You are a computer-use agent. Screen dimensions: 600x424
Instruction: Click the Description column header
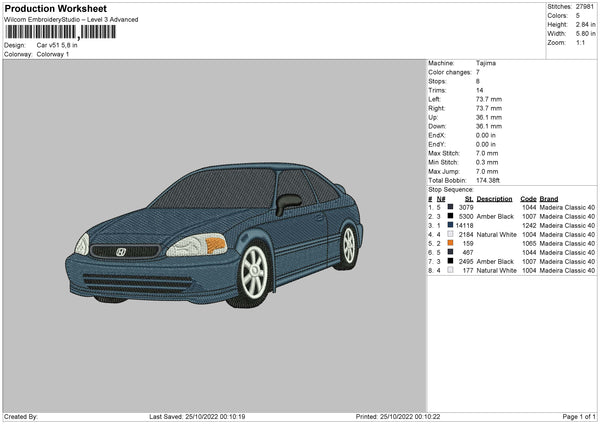click(495, 198)
